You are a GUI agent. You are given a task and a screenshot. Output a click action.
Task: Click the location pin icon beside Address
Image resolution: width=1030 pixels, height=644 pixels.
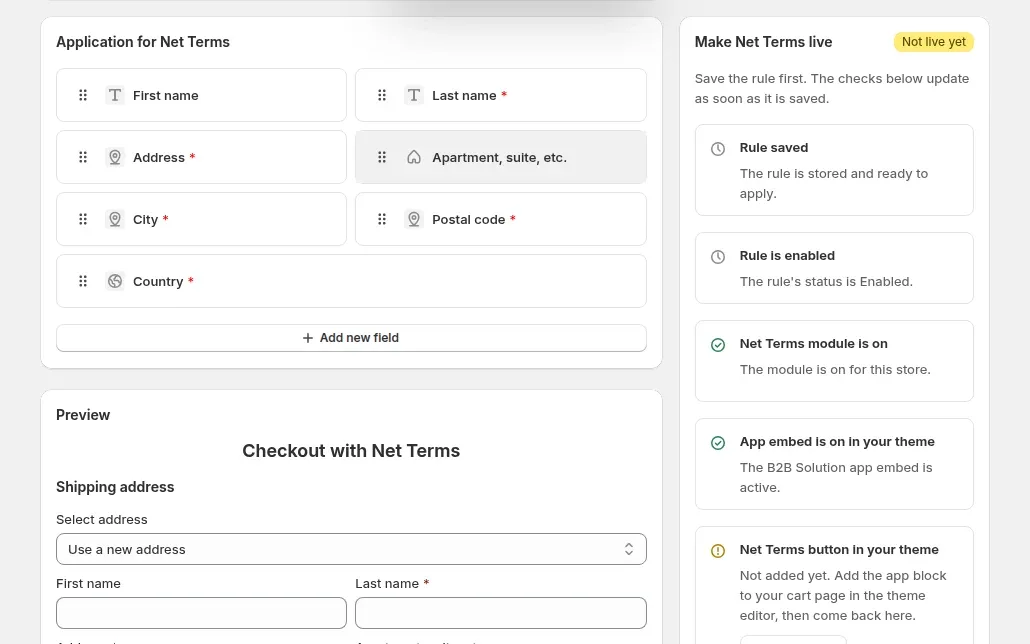(x=115, y=157)
